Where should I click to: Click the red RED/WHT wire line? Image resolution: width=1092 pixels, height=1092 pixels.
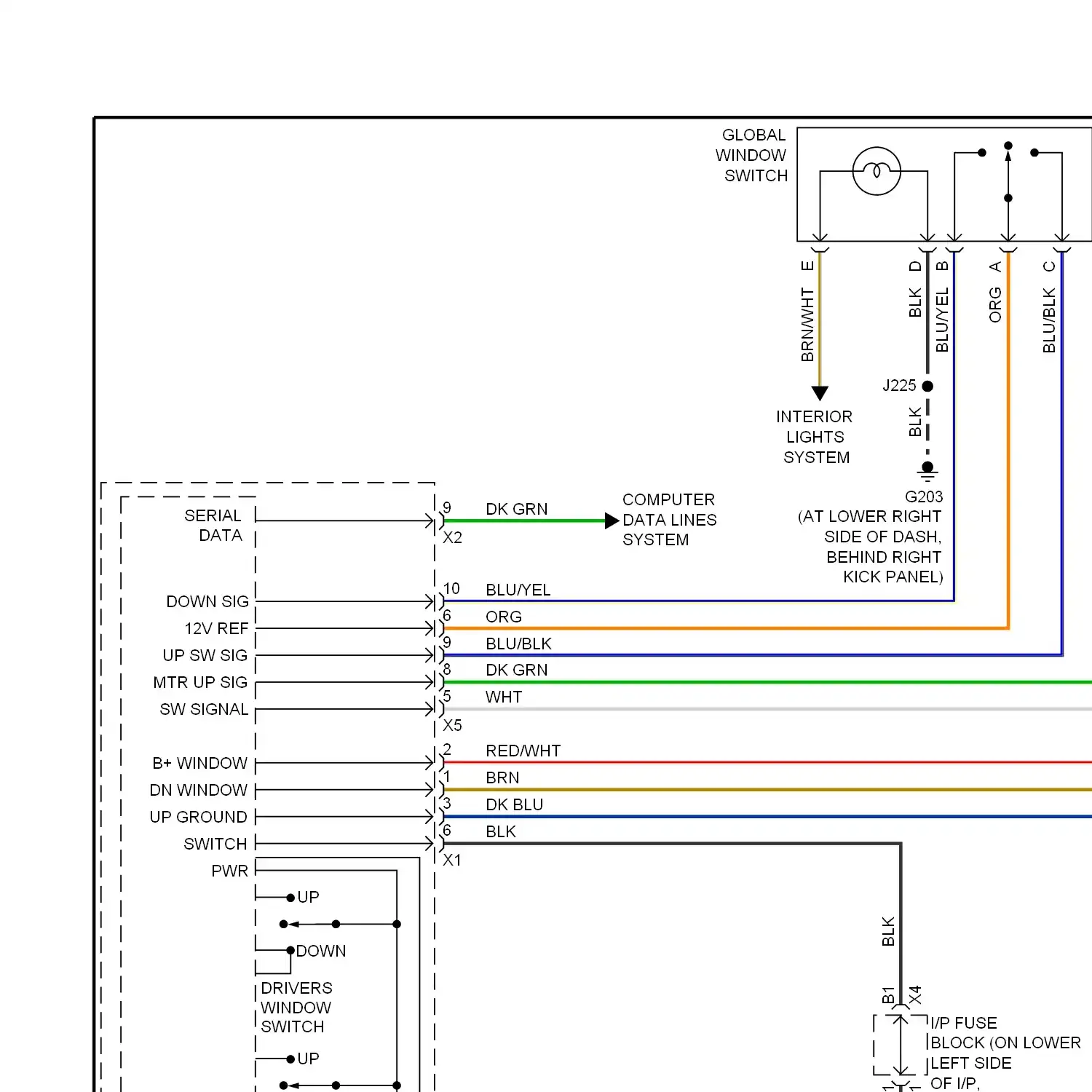768,762
